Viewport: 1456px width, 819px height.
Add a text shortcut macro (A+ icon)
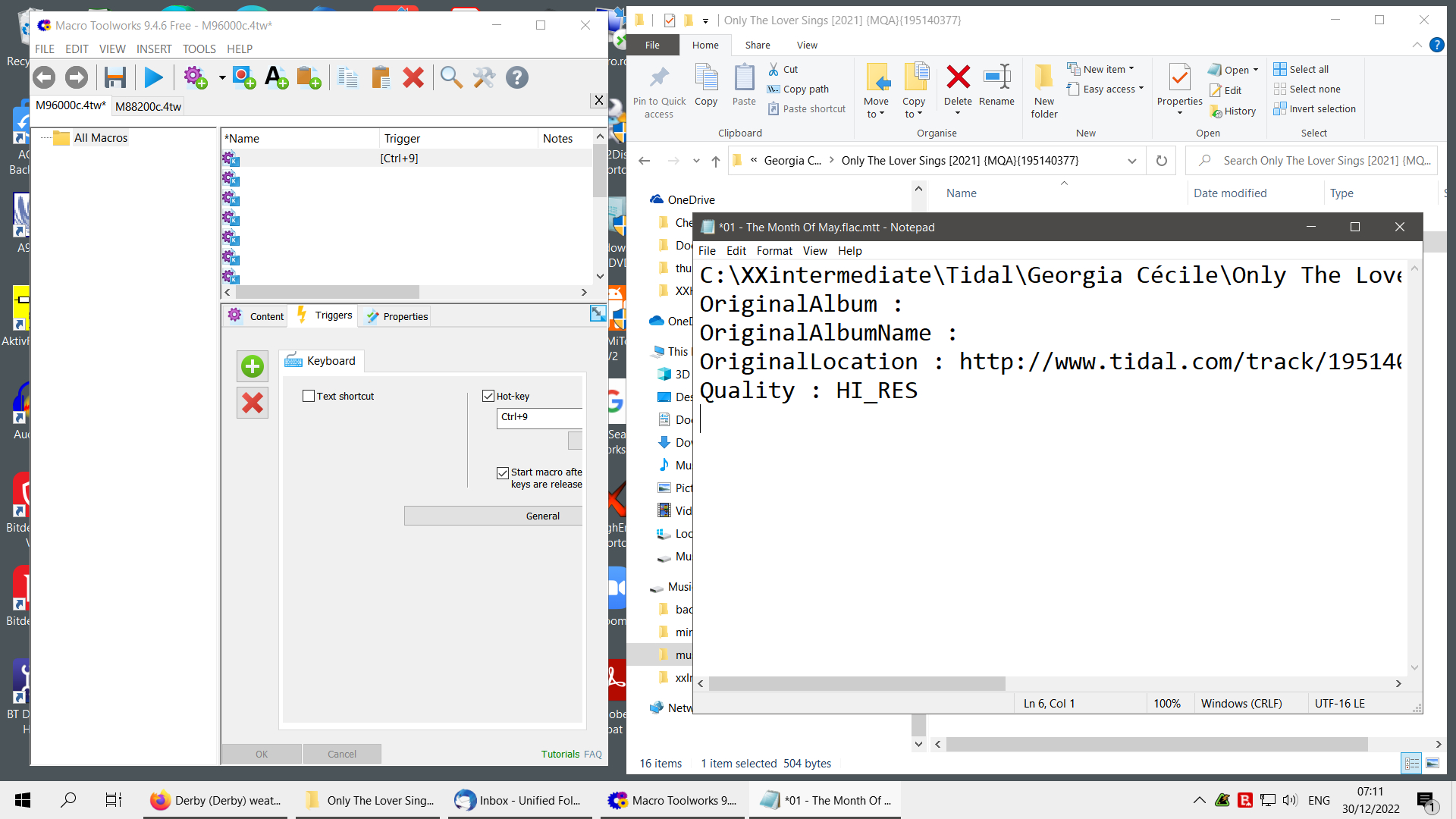[276, 77]
